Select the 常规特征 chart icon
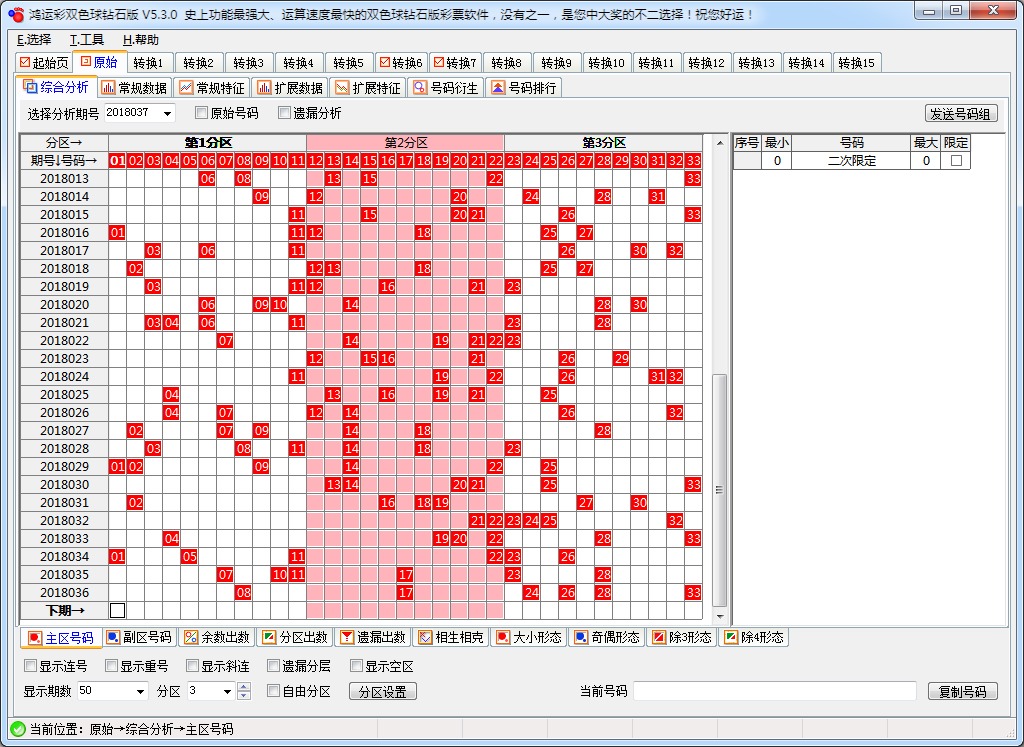The width and height of the screenshot is (1024, 747). click(186, 88)
